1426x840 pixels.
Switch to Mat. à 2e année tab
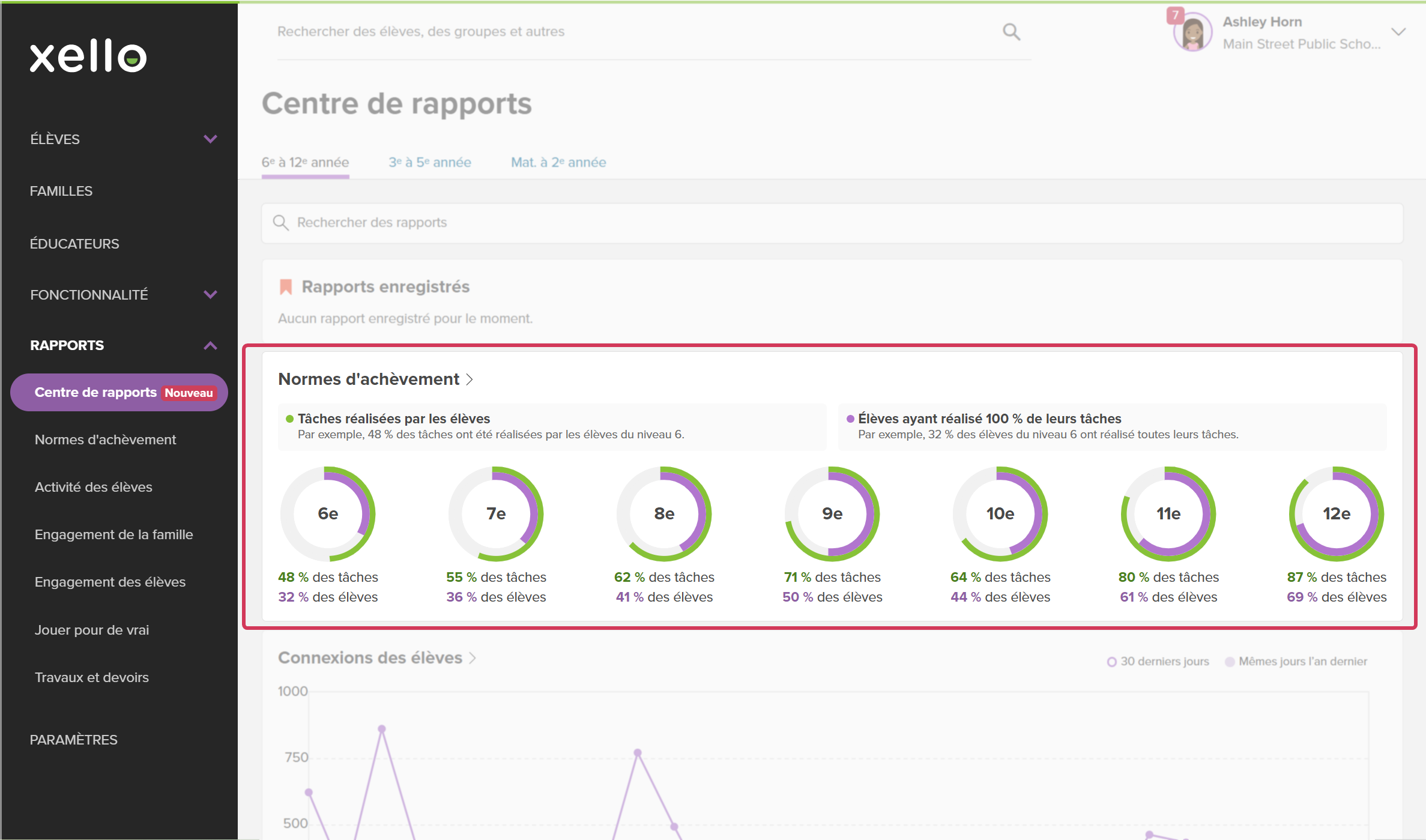(x=558, y=162)
